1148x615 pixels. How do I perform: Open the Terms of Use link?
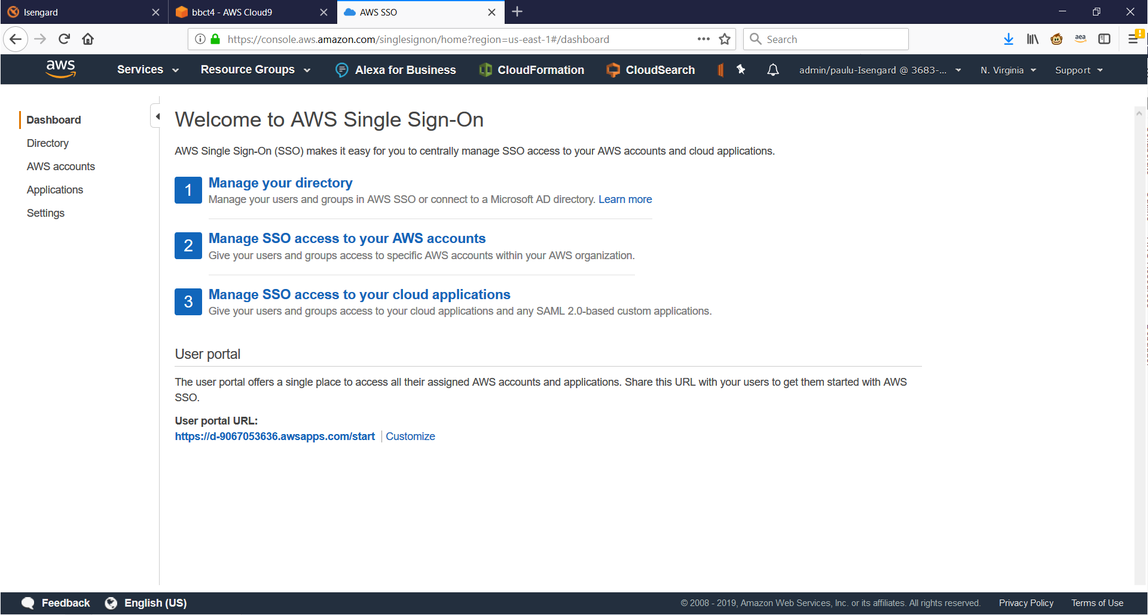click(x=1097, y=603)
